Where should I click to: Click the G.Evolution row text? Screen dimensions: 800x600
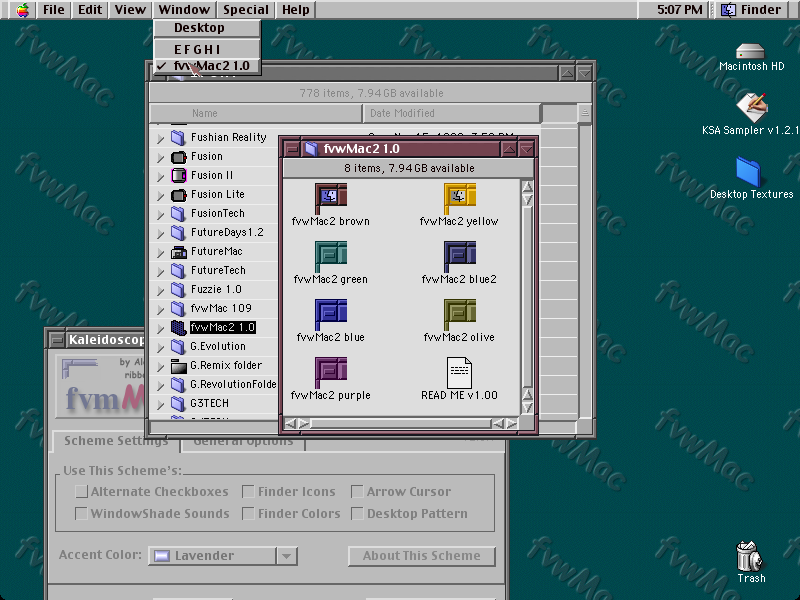tap(218, 346)
